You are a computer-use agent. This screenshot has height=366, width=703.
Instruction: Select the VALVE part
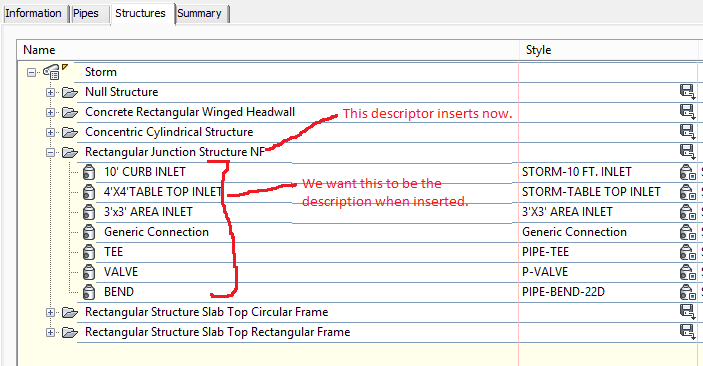click(x=121, y=272)
